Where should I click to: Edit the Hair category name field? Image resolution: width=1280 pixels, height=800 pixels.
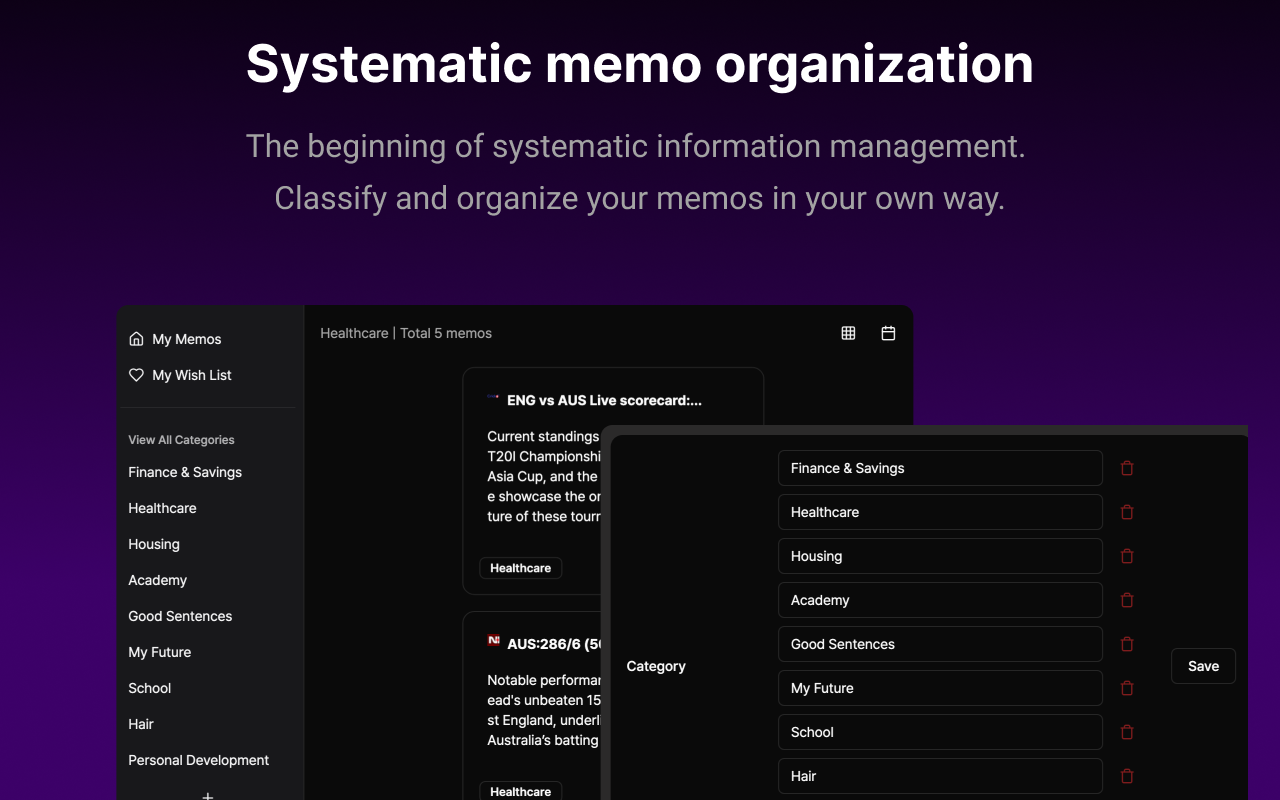pyautogui.click(x=940, y=776)
